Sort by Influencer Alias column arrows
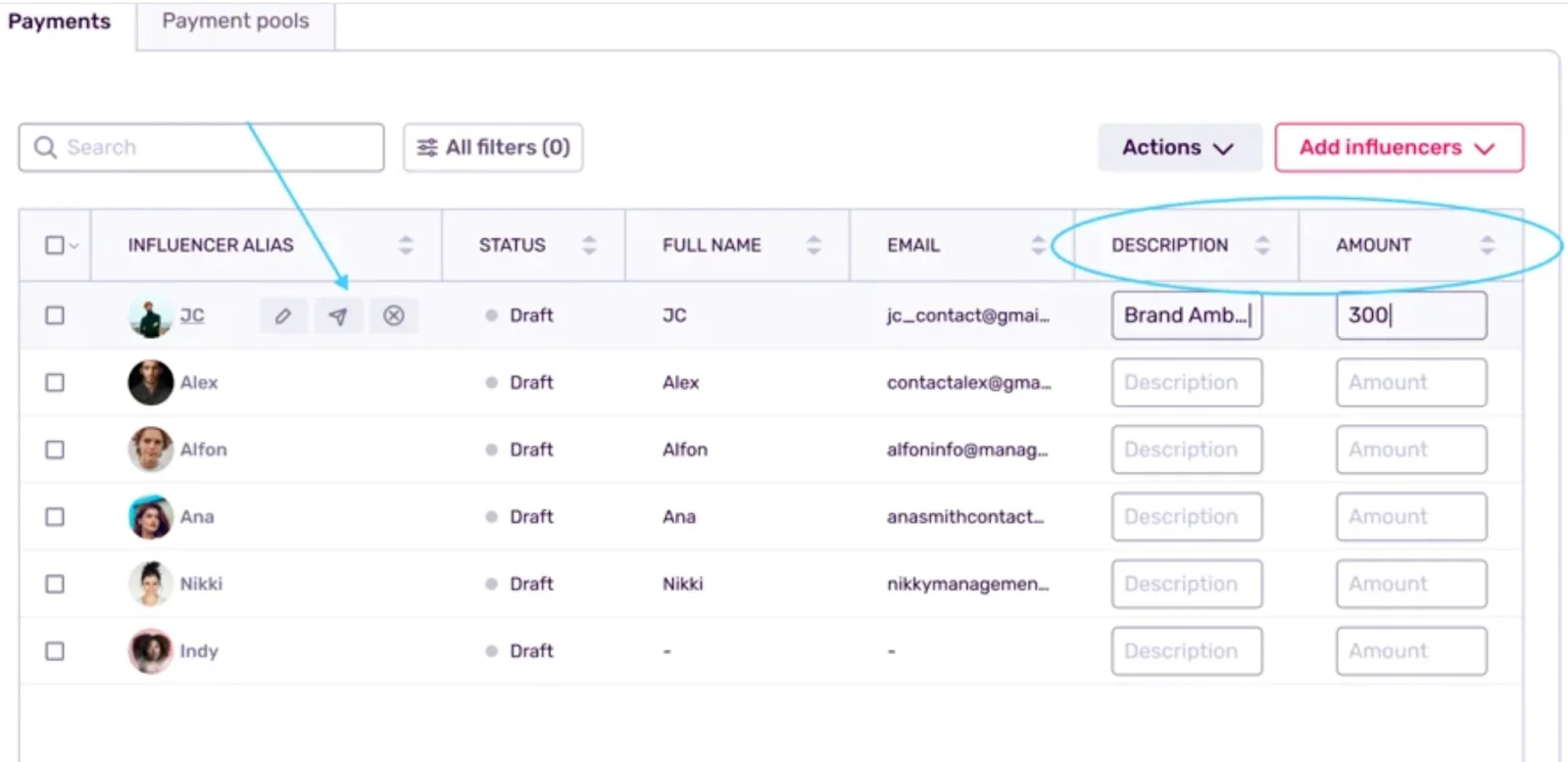Image resolution: width=1568 pixels, height=762 pixels. (406, 245)
